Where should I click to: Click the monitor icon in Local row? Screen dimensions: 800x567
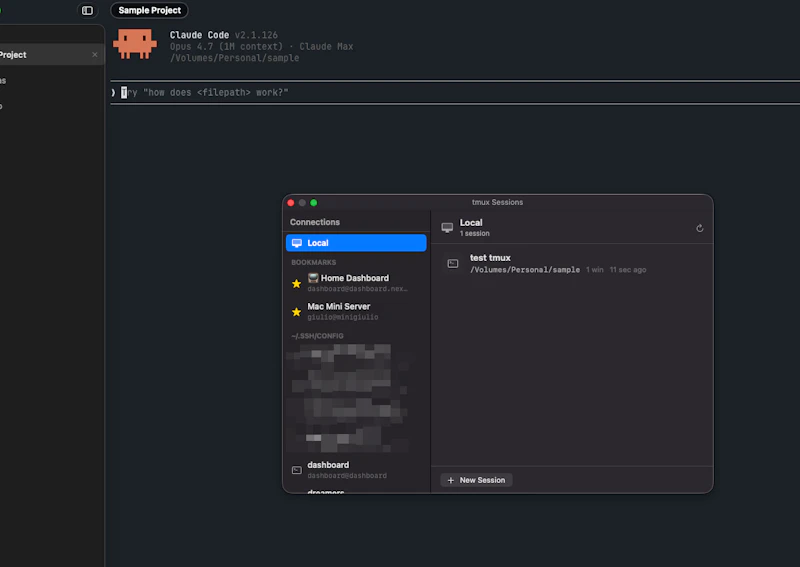(297, 243)
